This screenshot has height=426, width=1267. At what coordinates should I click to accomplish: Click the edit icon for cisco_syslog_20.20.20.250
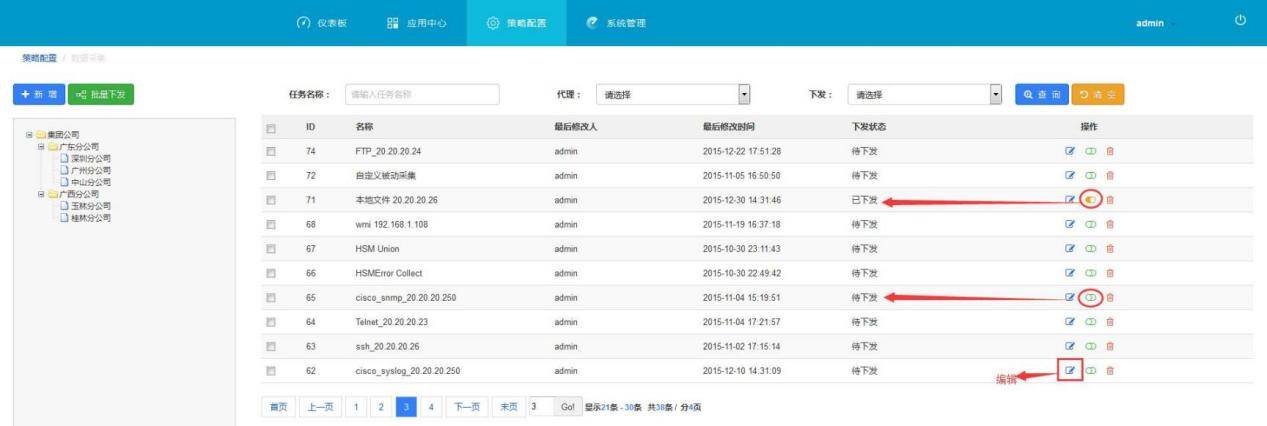1070,371
